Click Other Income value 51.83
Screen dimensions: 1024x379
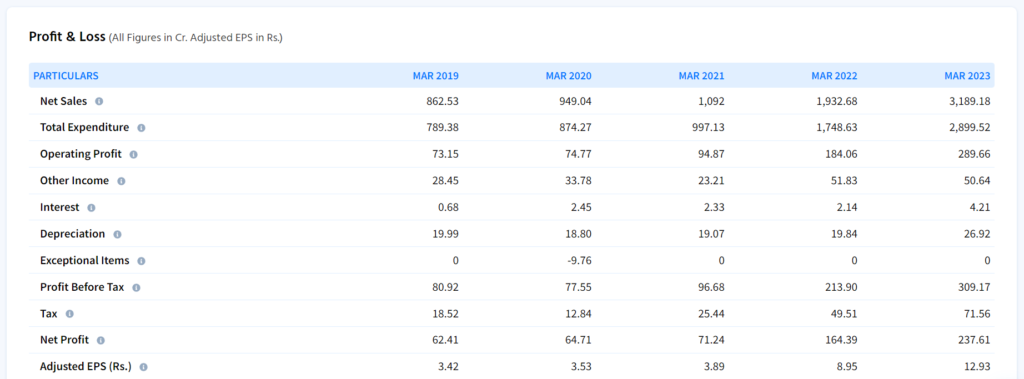pyautogui.click(x=844, y=180)
